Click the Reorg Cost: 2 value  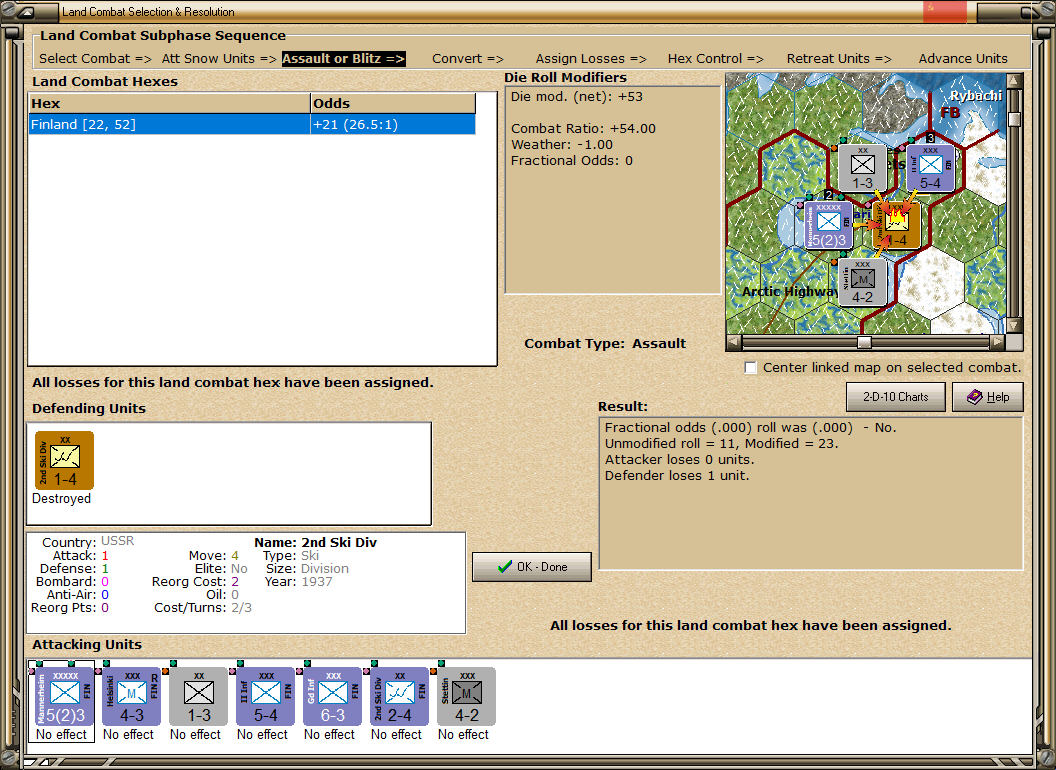click(235, 581)
